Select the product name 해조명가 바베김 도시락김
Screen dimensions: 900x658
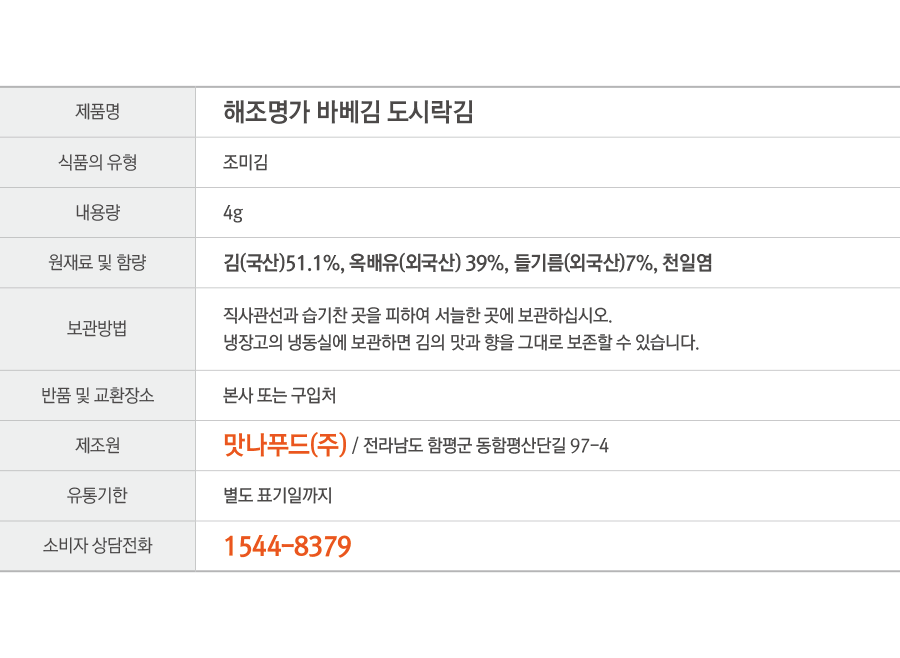(x=348, y=112)
